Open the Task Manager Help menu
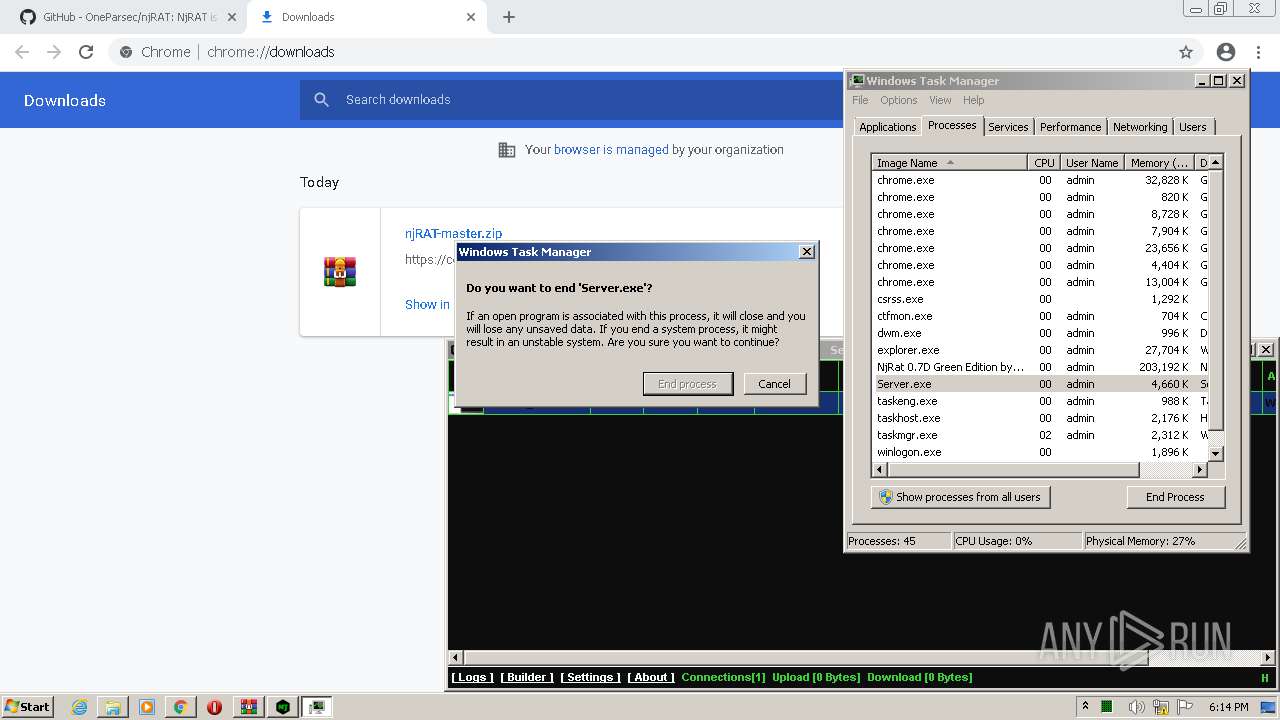1280x720 pixels. 973,100
